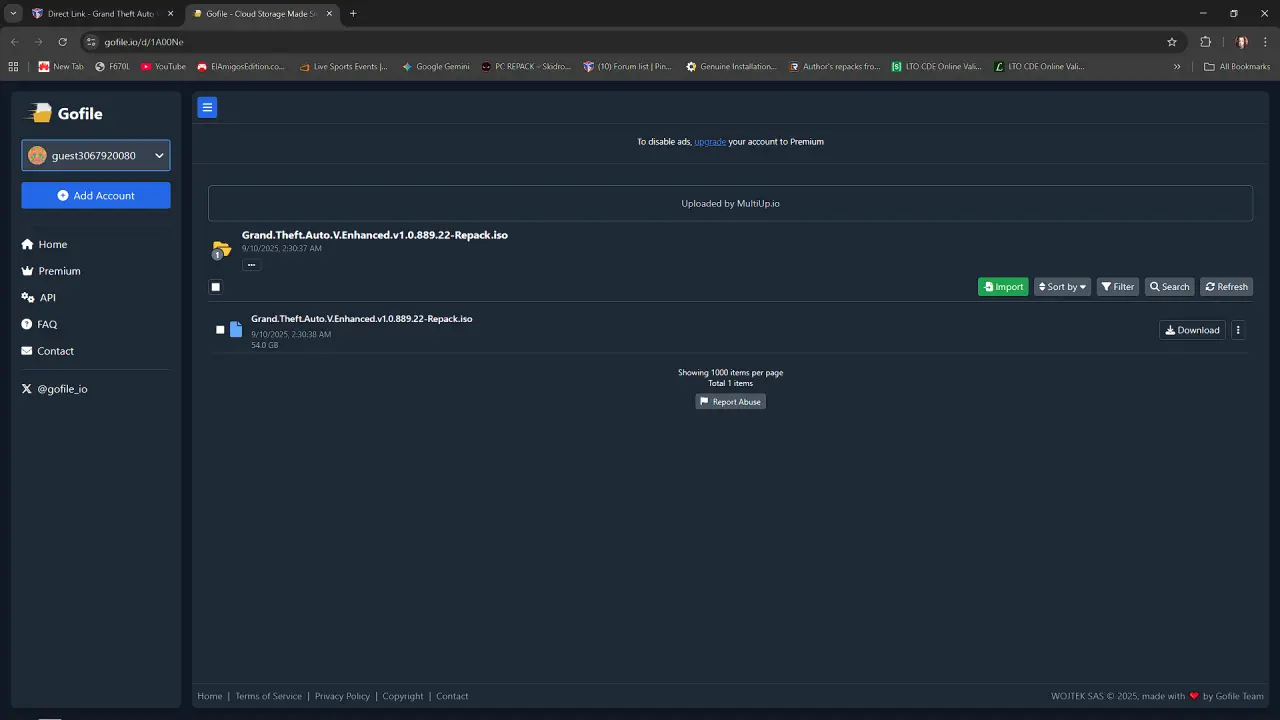Toggle the sidebar with the blue hamburger button

click(x=207, y=108)
